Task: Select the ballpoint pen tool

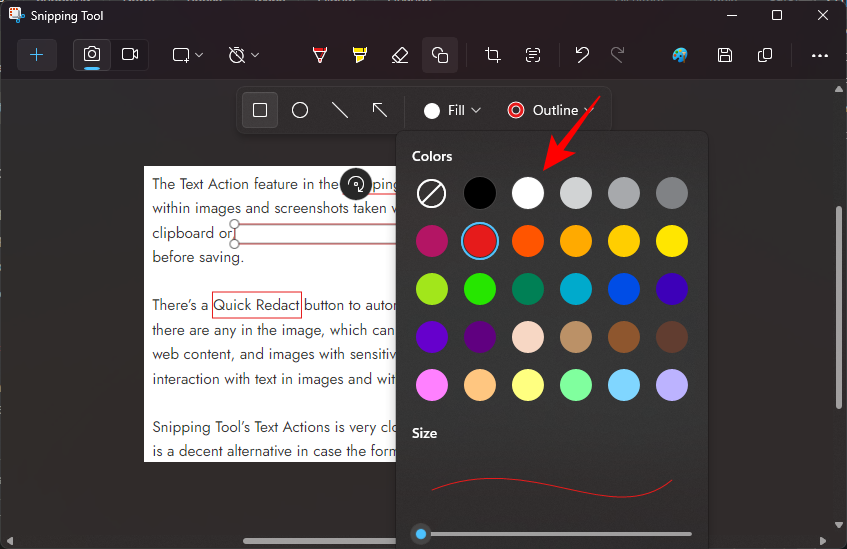Action: (320, 55)
